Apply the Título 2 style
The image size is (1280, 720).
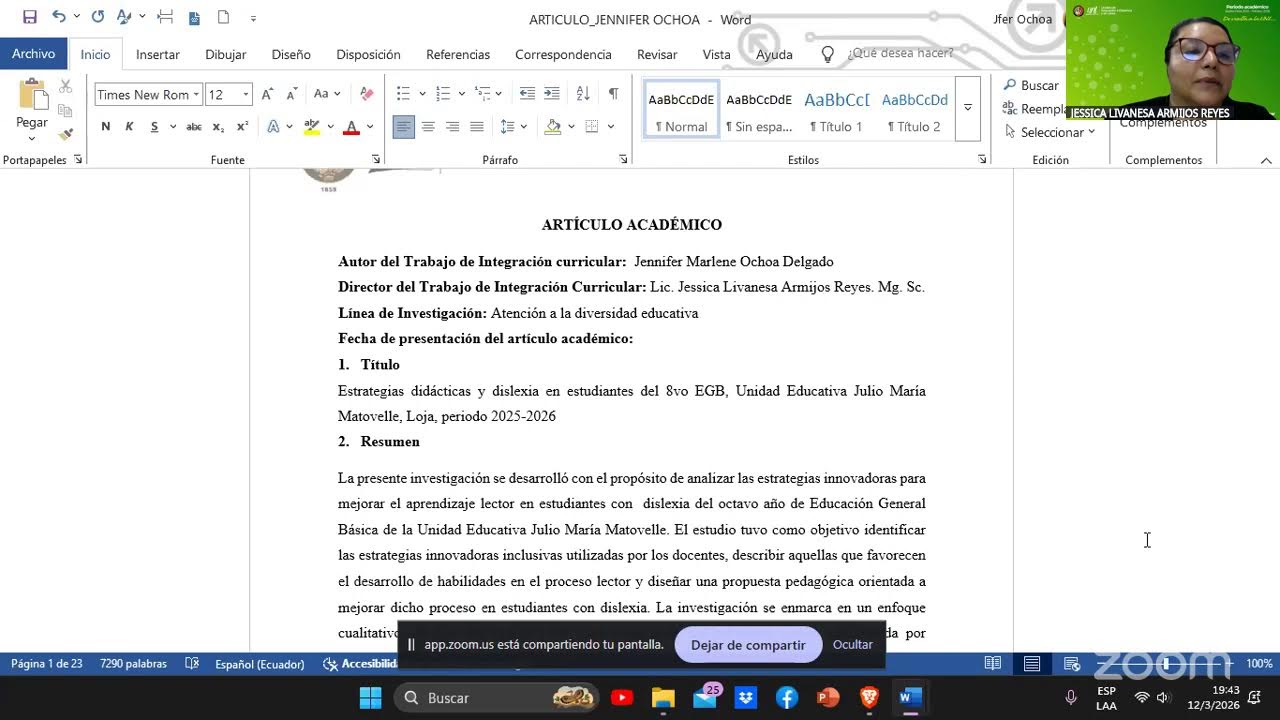914,110
